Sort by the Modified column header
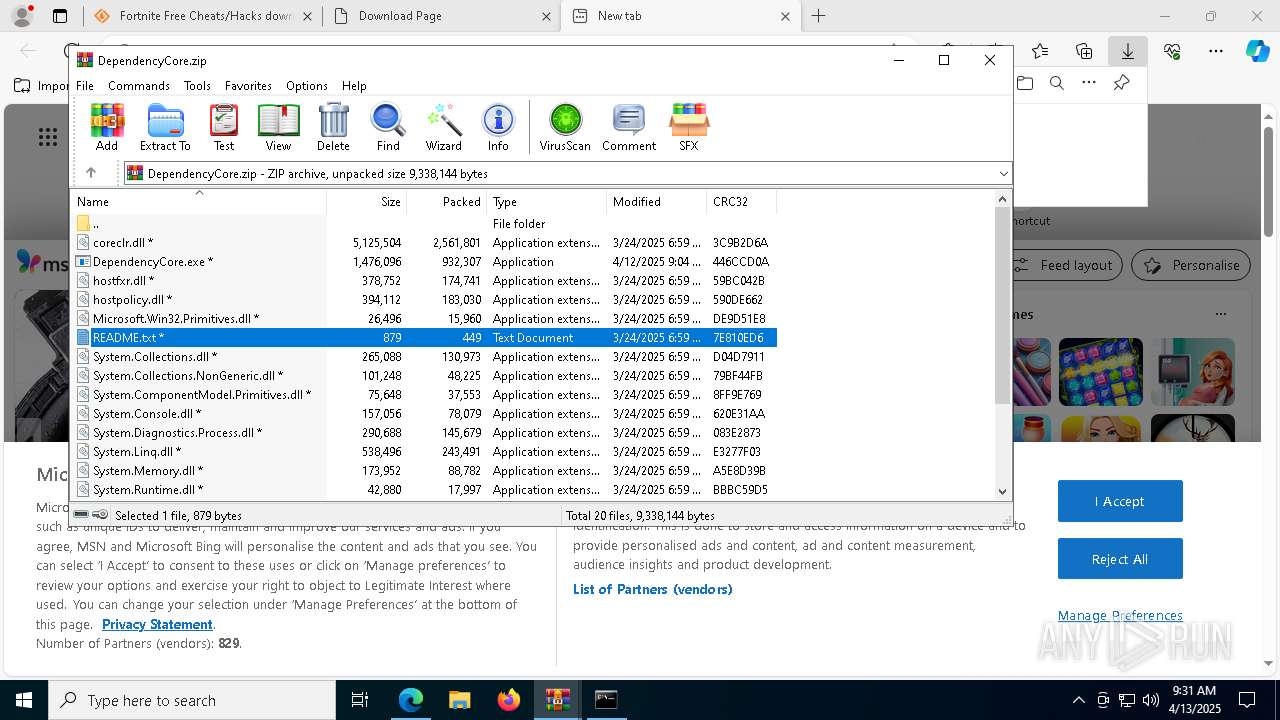The image size is (1280, 720). coord(657,201)
